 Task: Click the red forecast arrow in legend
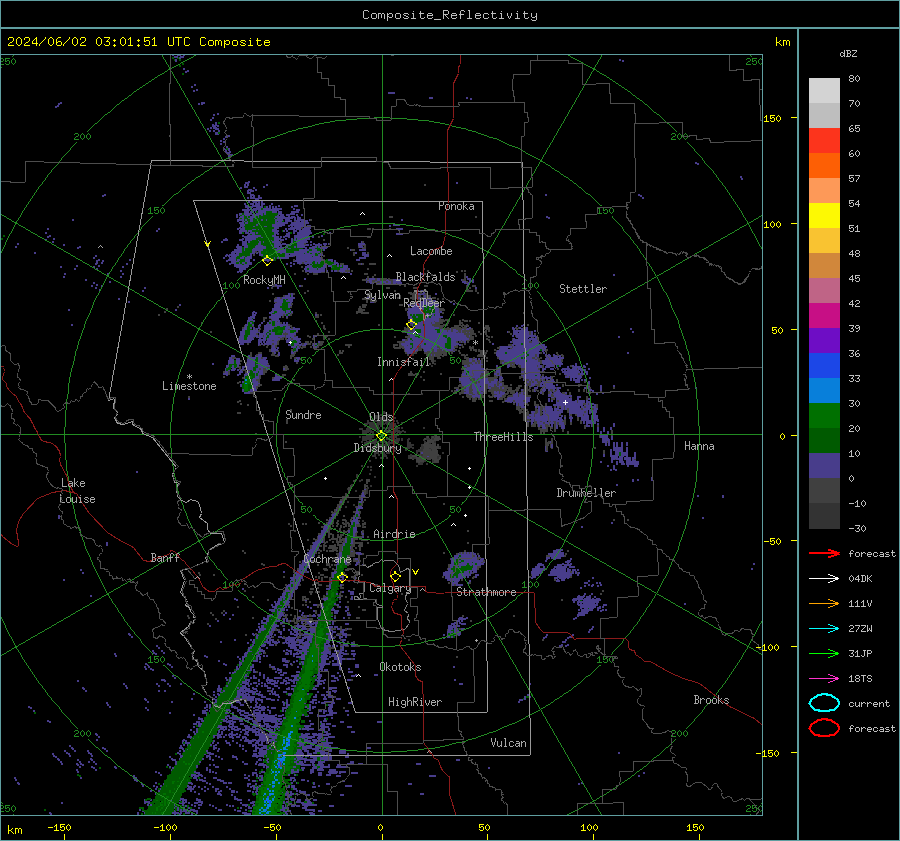coord(824,553)
